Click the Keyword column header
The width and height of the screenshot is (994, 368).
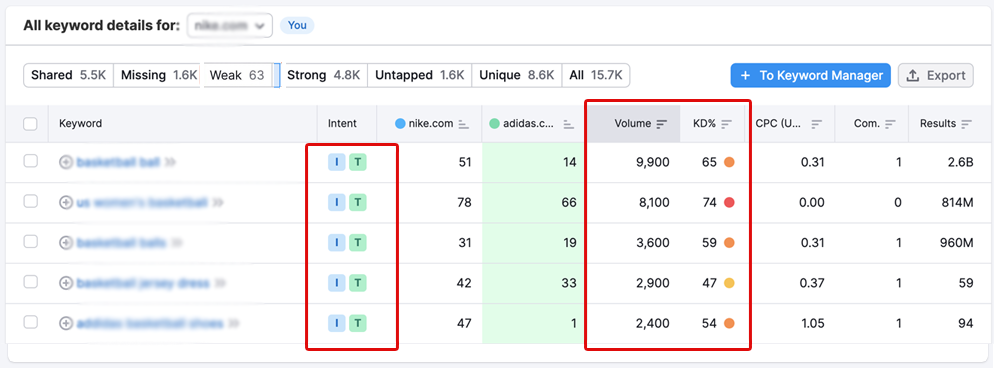(81, 124)
